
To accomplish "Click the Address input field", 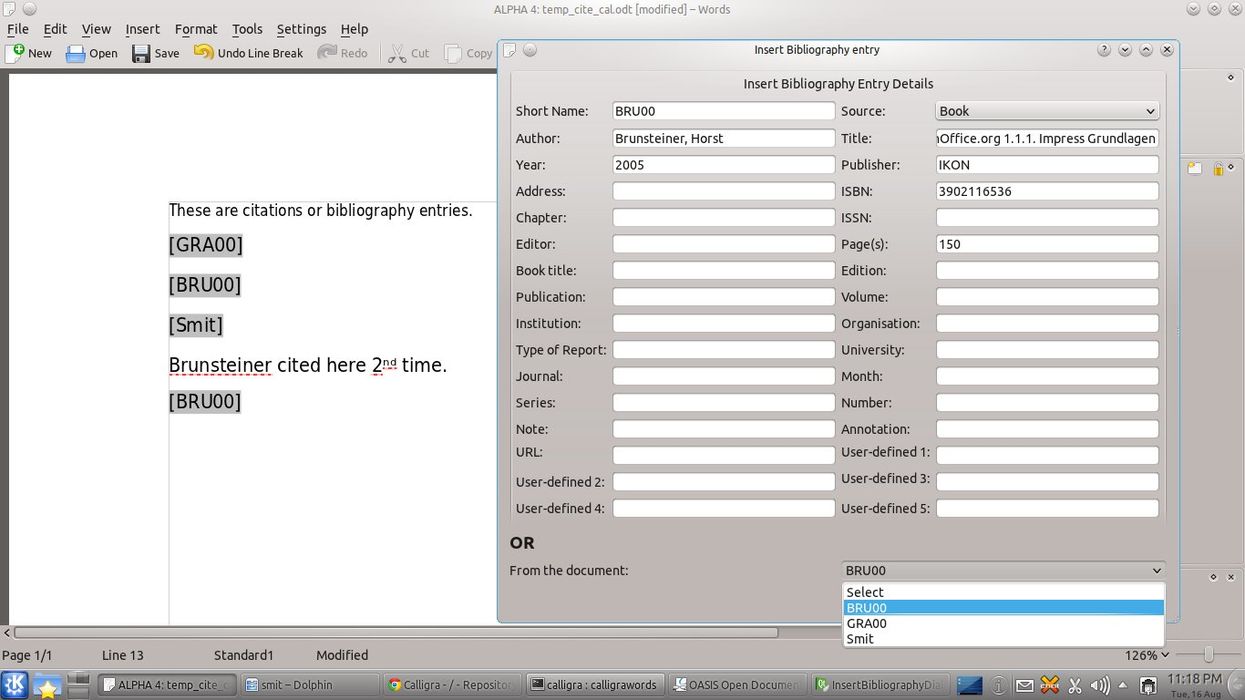I will [x=723, y=191].
